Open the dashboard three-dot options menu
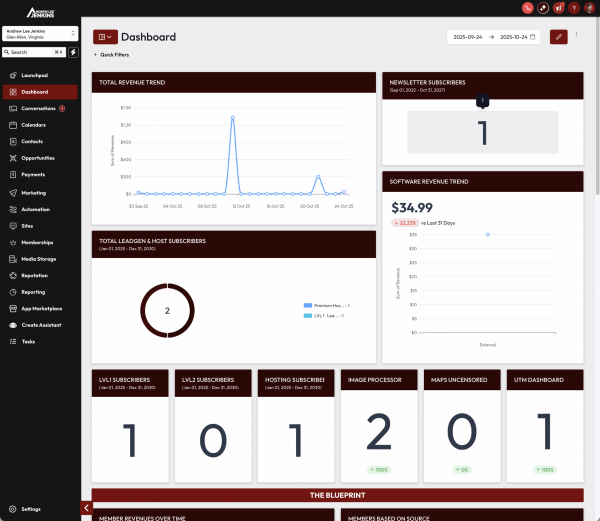Image resolution: width=600 pixels, height=521 pixels. [x=576, y=36]
